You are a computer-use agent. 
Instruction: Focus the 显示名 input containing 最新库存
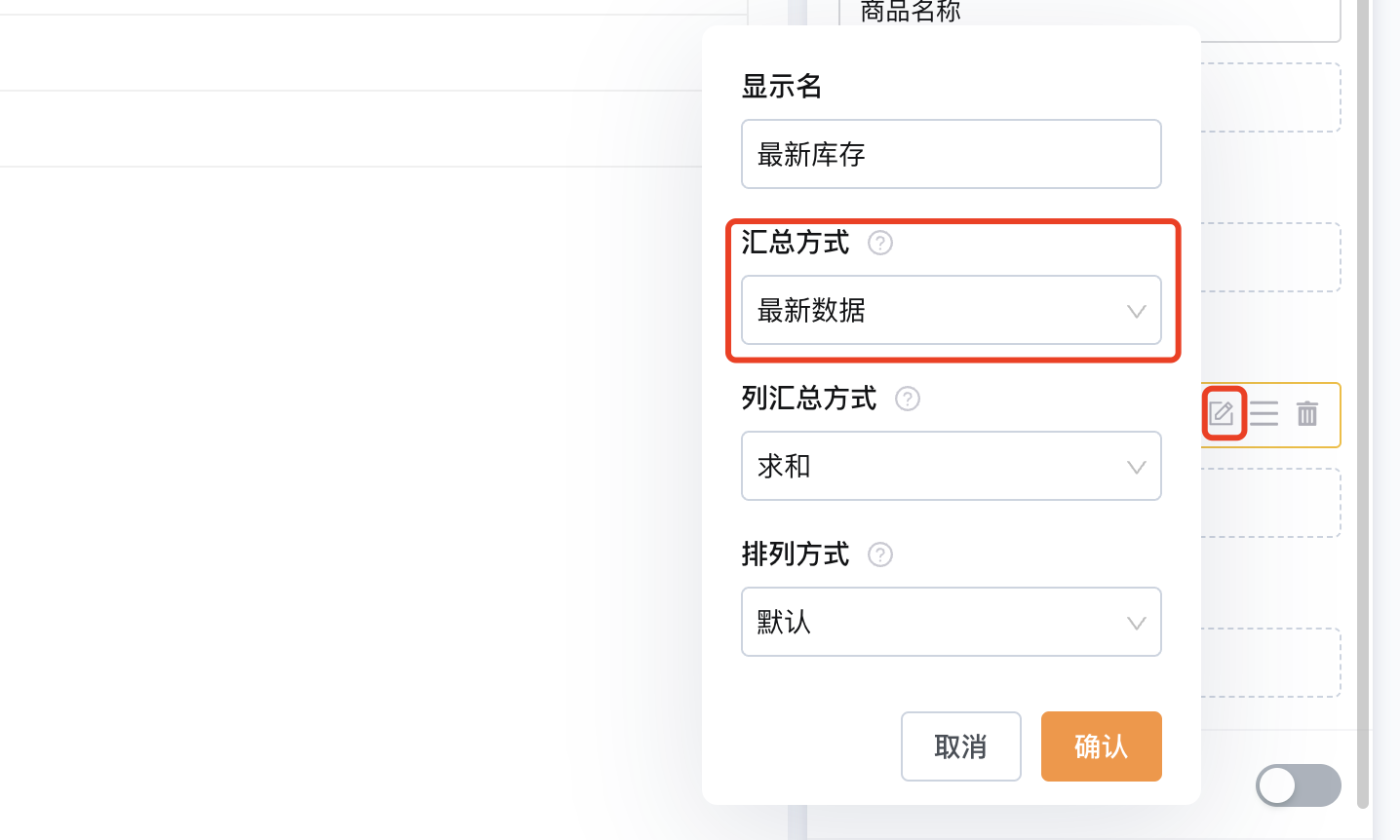[952, 154]
